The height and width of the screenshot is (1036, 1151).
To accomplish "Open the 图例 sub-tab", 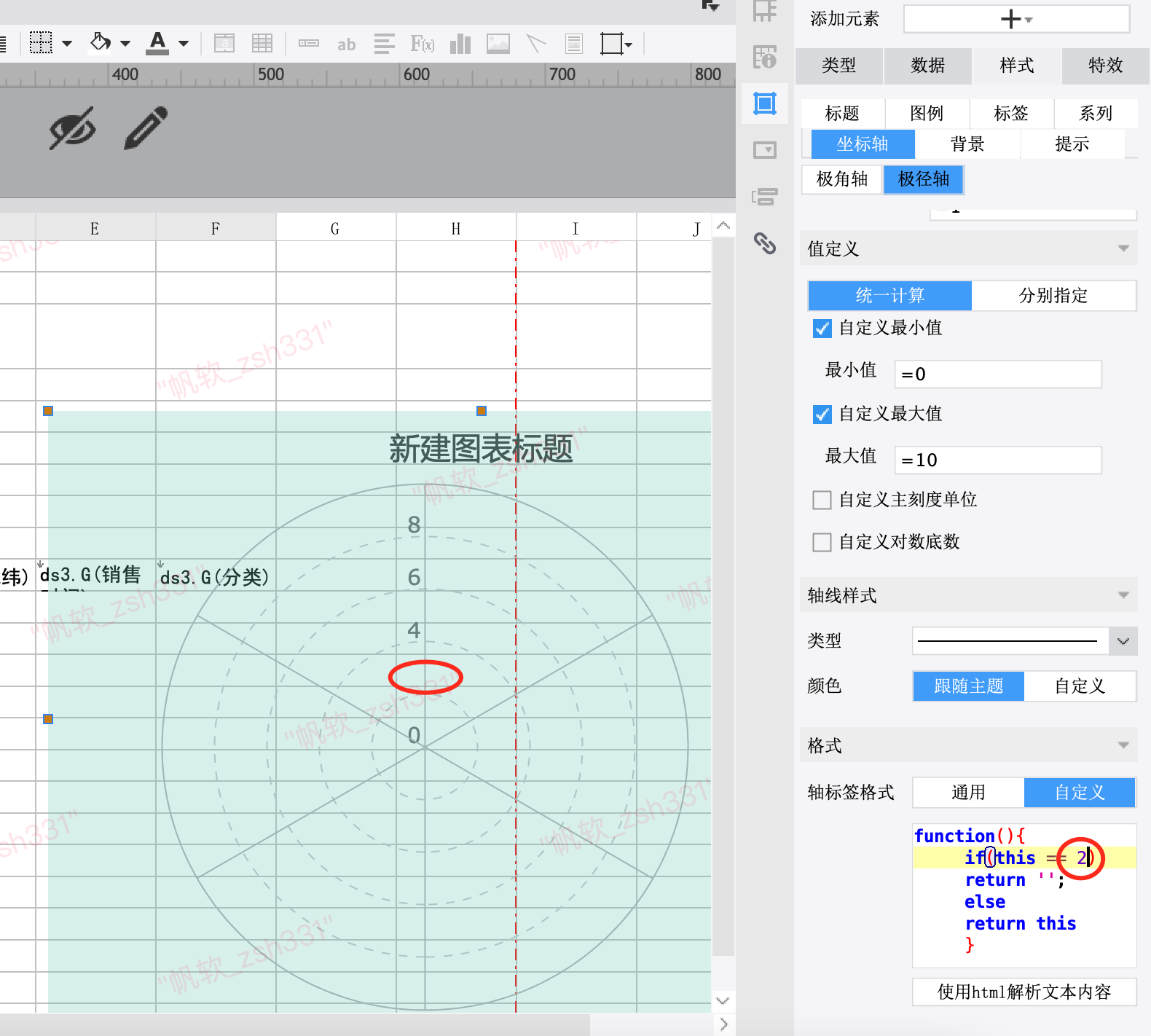I will pos(927,114).
